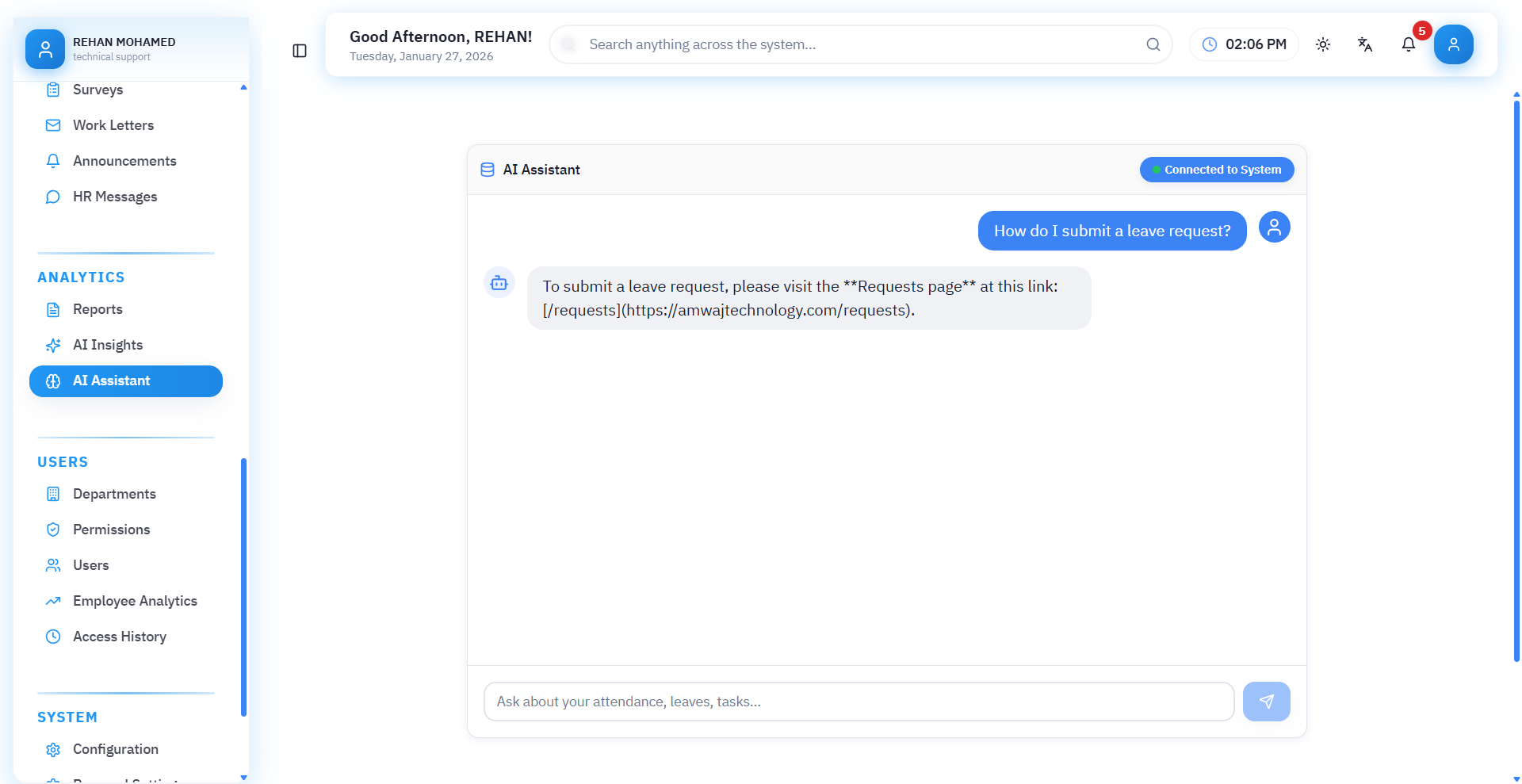Click the global search anything field
The image size is (1522, 784).
pyautogui.click(x=860, y=45)
